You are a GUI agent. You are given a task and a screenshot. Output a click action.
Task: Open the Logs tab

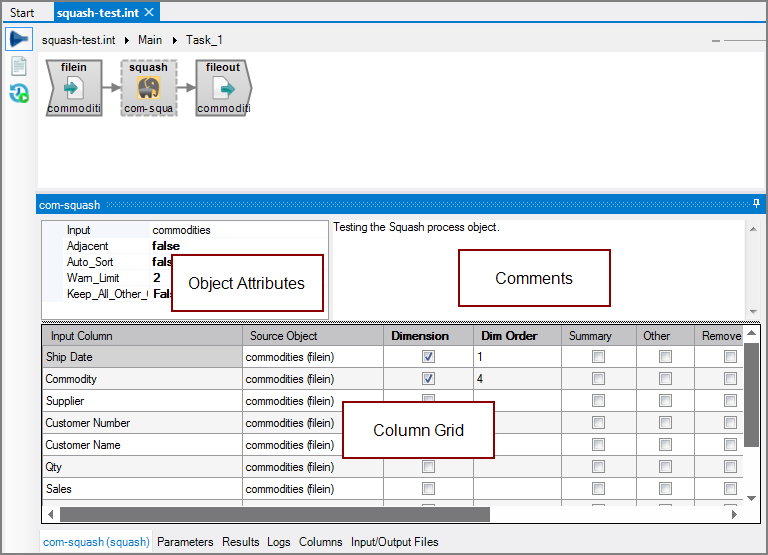click(279, 542)
